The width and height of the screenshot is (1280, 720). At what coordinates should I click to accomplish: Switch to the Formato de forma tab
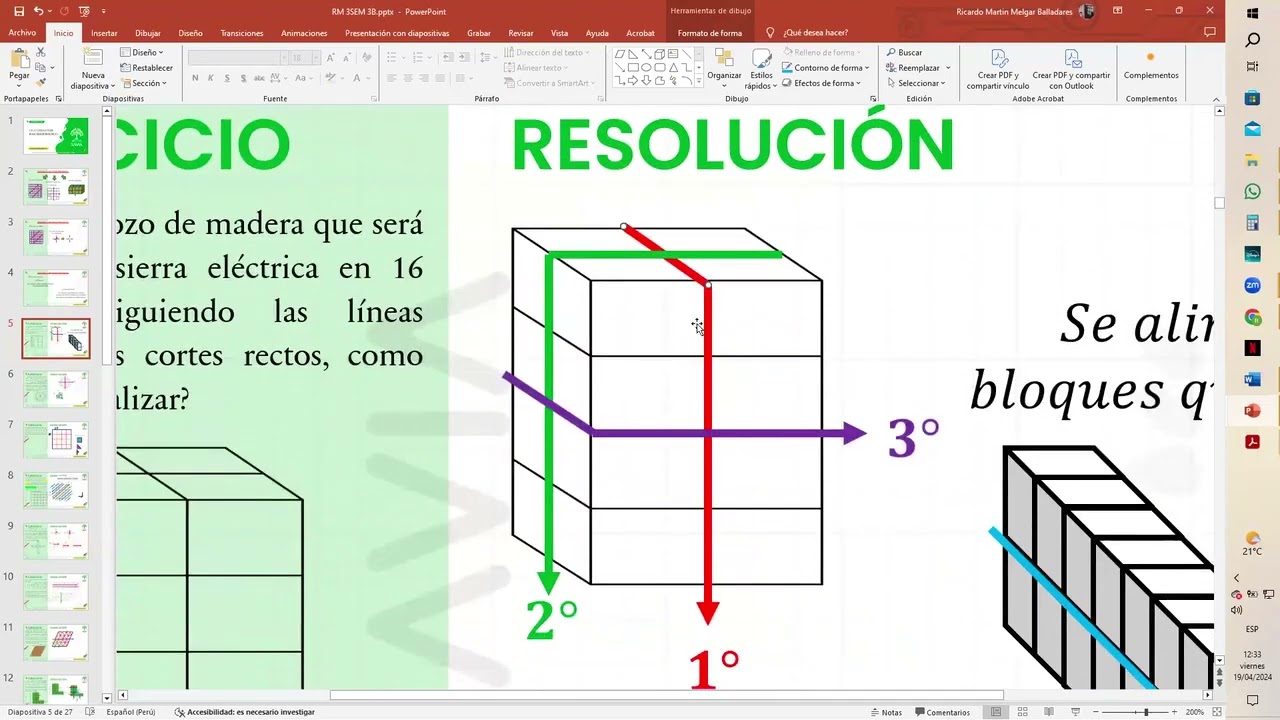point(710,33)
